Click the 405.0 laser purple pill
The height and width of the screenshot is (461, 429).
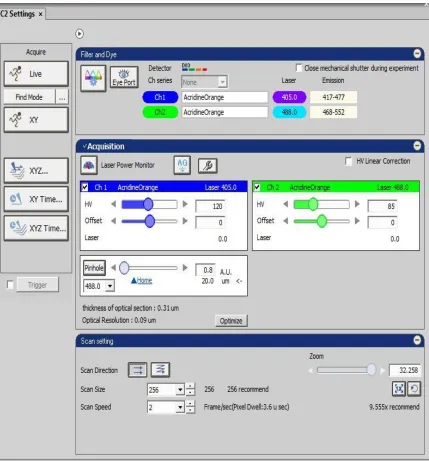[x=289, y=97]
